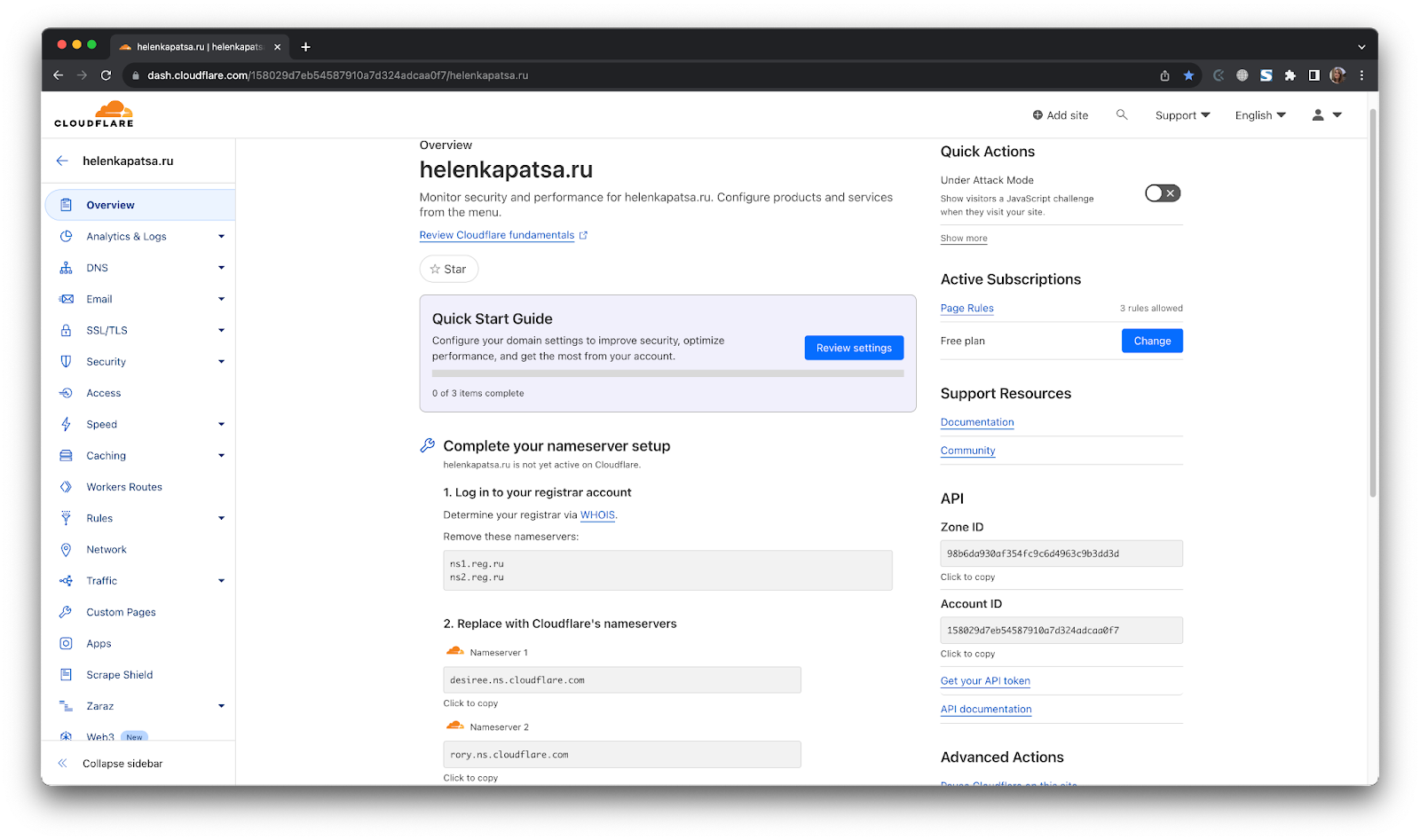
Task: Click the Custom Pages wrench icon
Action: click(x=66, y=612)
